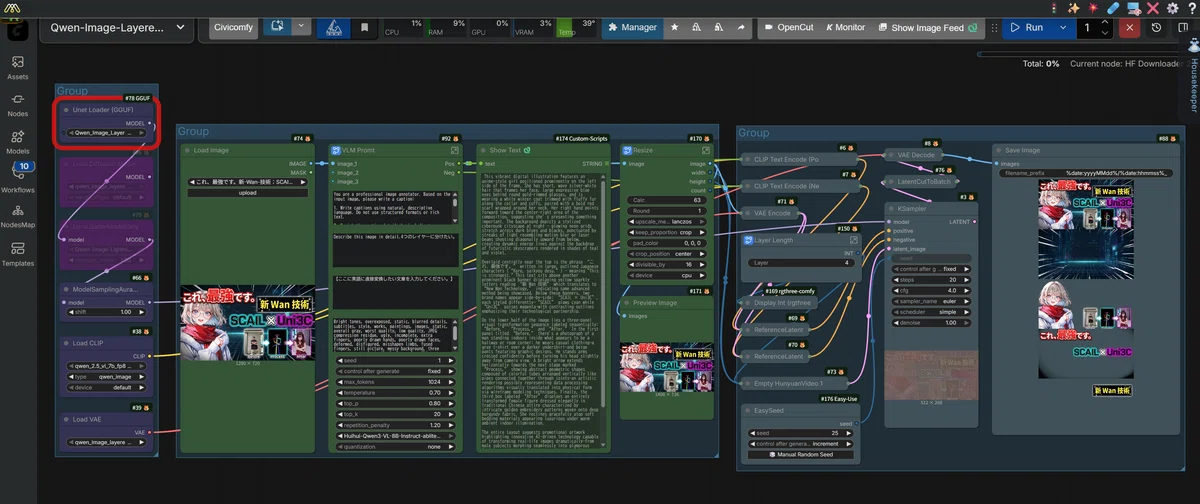Click the share arrow icon in Manager group
Image resolution: width=1200 pixels, height=504 pixels.
tap(741, 27)
